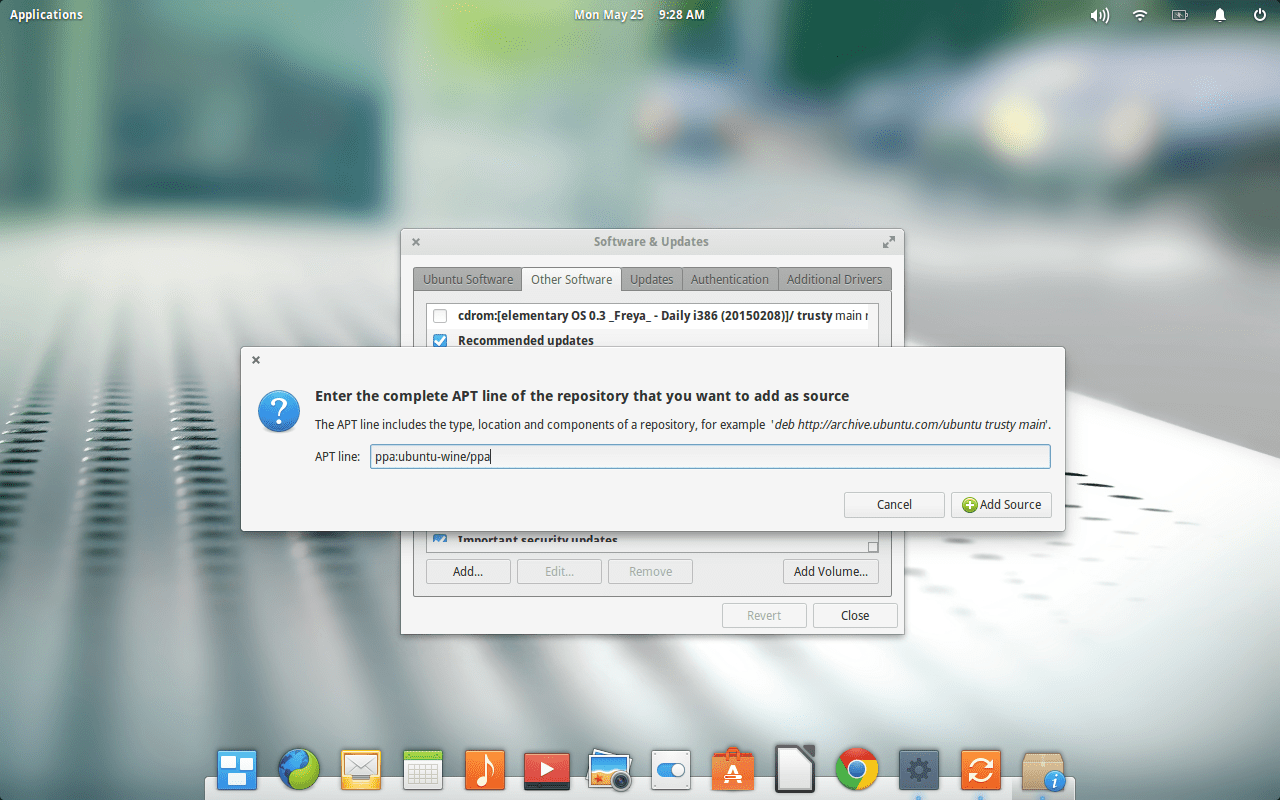Check Important security updates

[440, 539]
